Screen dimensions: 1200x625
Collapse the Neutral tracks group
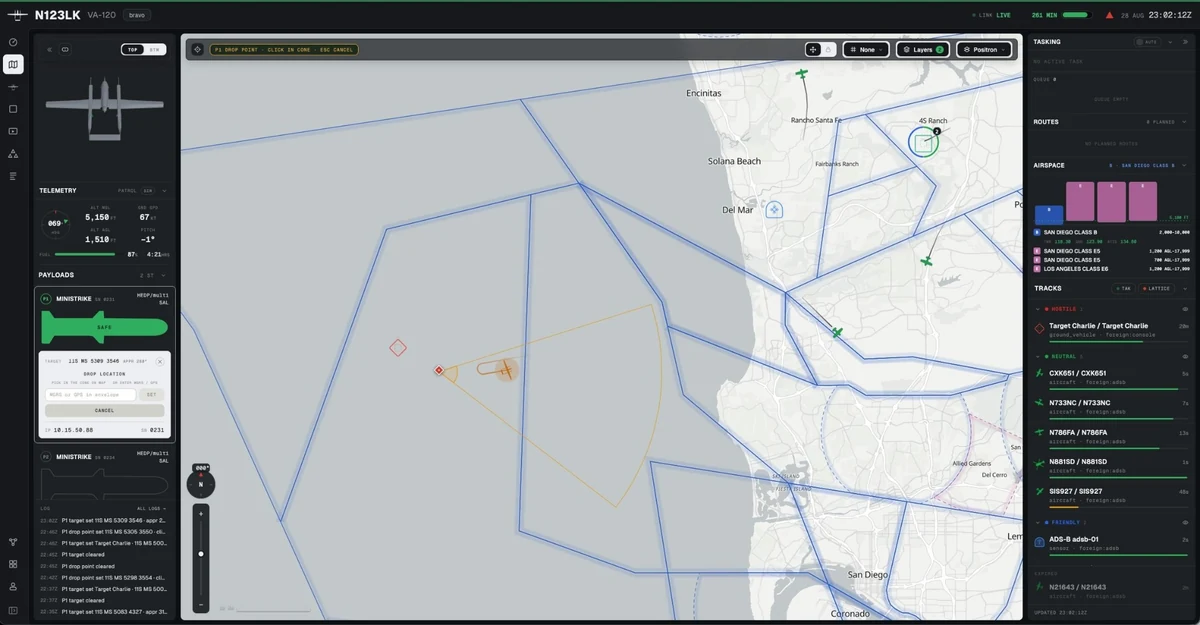pyautogui.click(x=1039, y=356)
